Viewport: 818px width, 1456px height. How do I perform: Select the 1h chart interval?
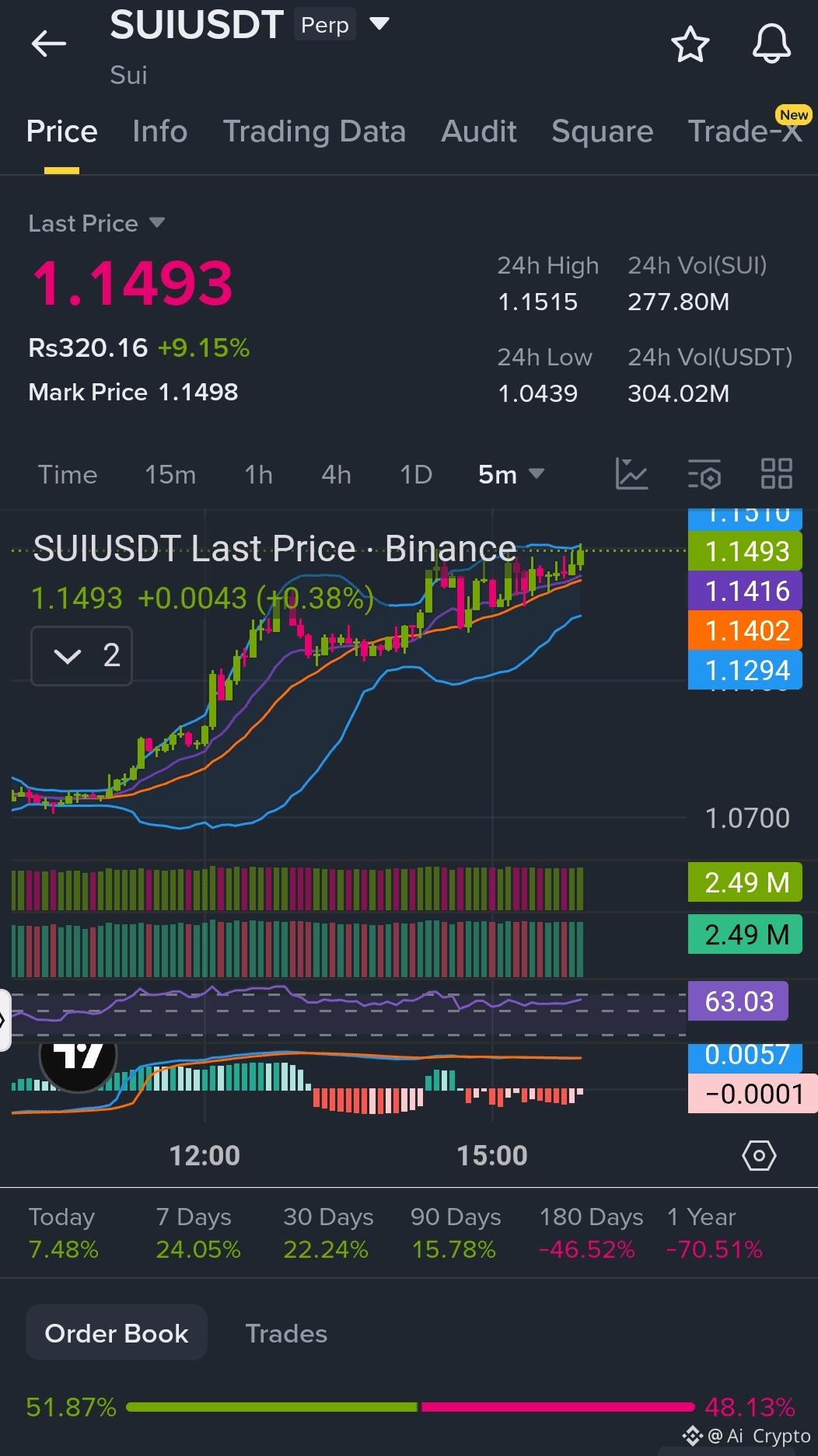pyautogui.click(x=258, y=474)
